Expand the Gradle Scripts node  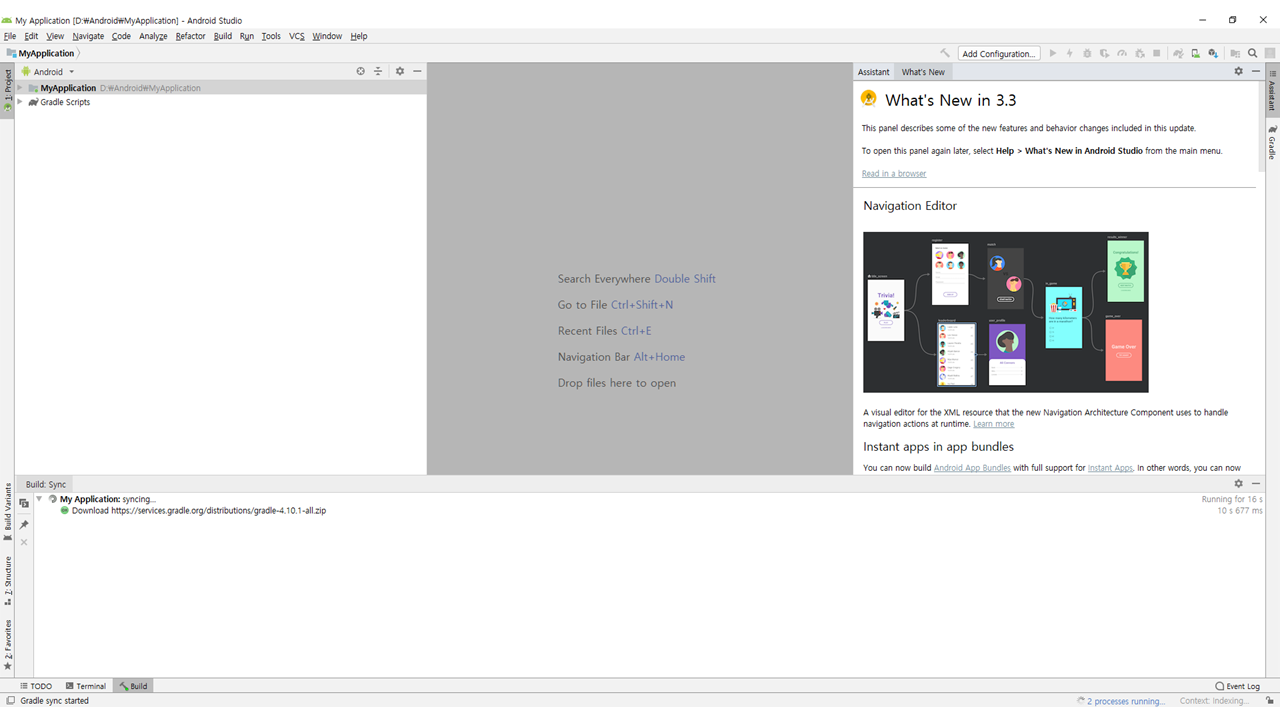click(x=20, y=102)
